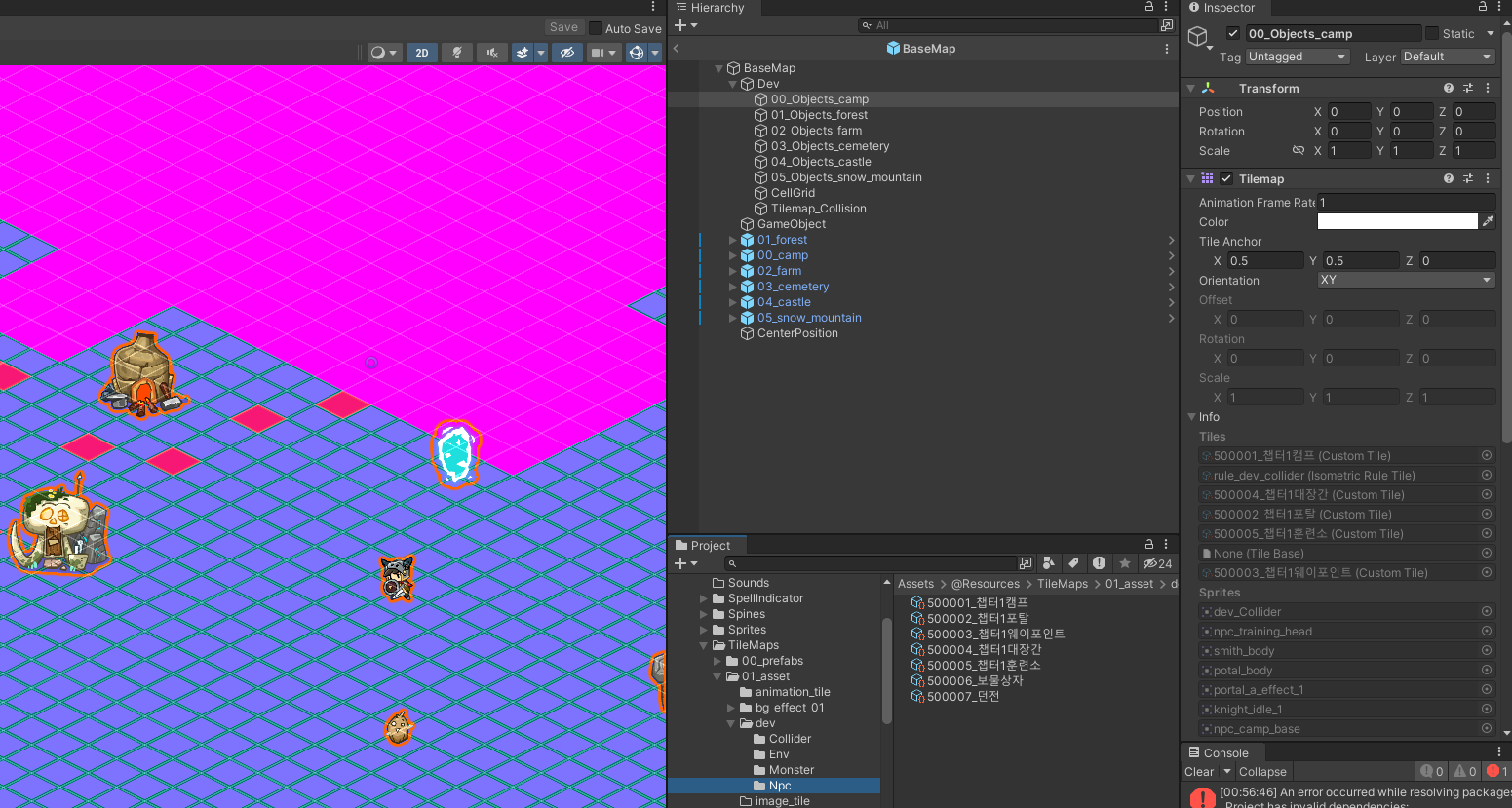Toggle Console error messages filter

1496,771
